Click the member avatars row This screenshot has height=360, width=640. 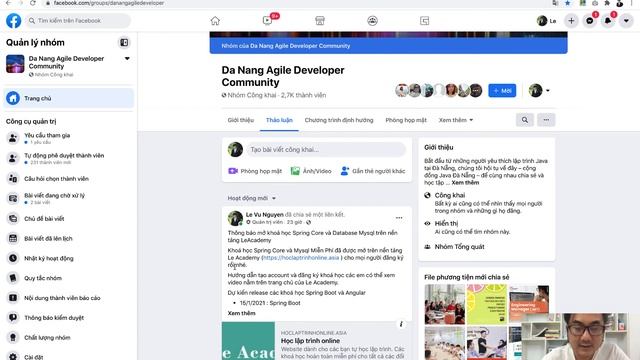(439, 90)
